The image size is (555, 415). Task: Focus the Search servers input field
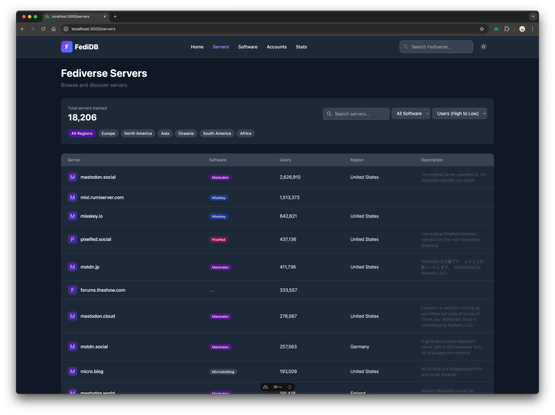pyautogui.click(x=356, y=114)
